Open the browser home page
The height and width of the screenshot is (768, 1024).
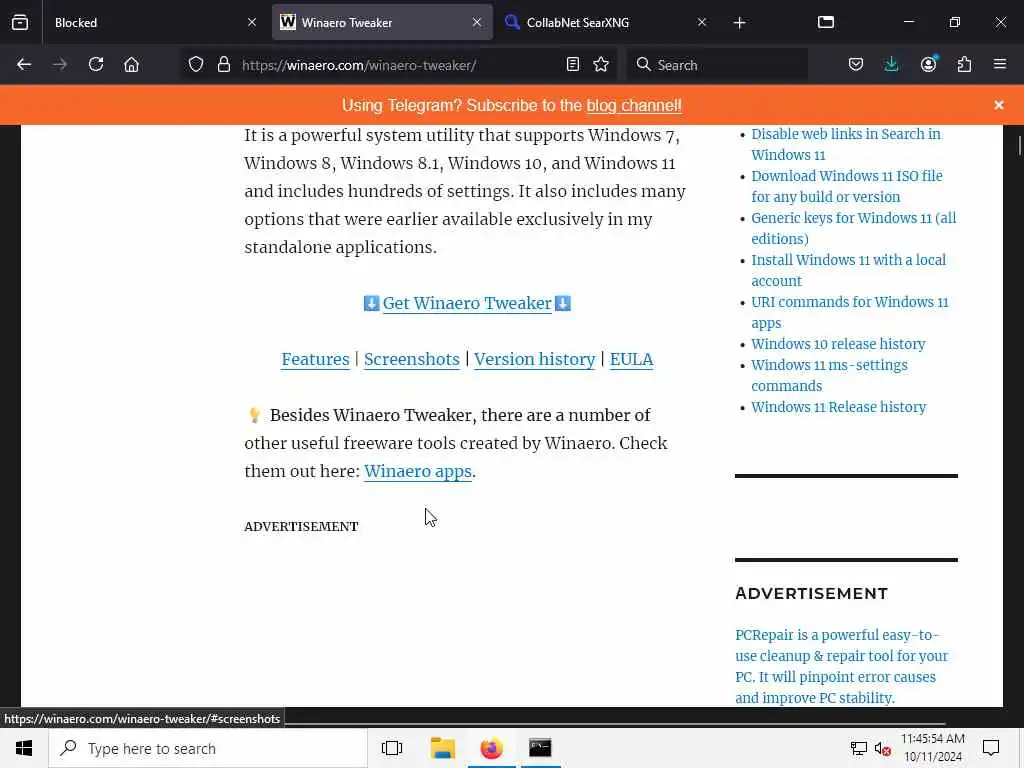coord(131,65)
